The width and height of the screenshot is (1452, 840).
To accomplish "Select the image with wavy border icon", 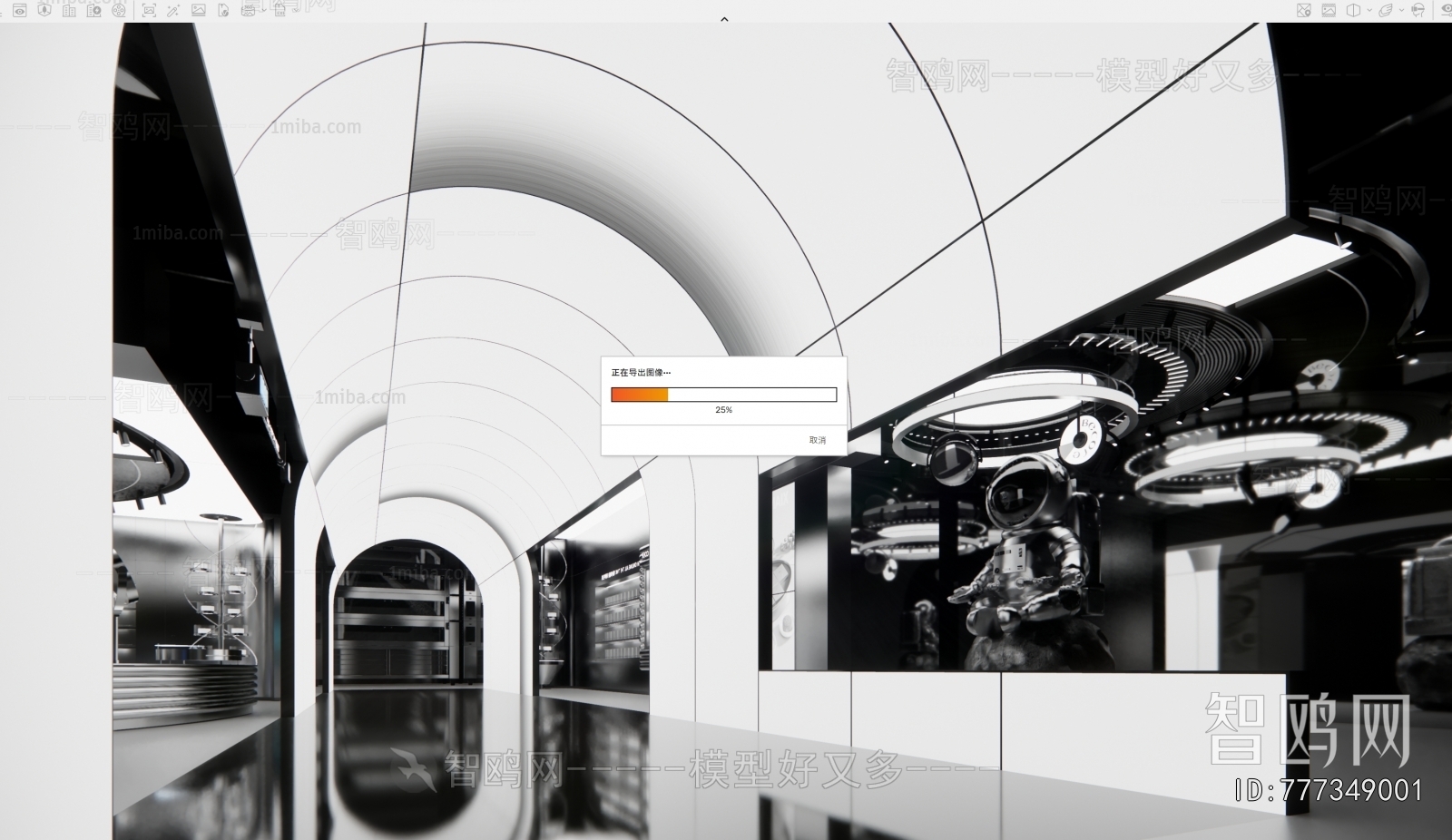I will 1329,10.
